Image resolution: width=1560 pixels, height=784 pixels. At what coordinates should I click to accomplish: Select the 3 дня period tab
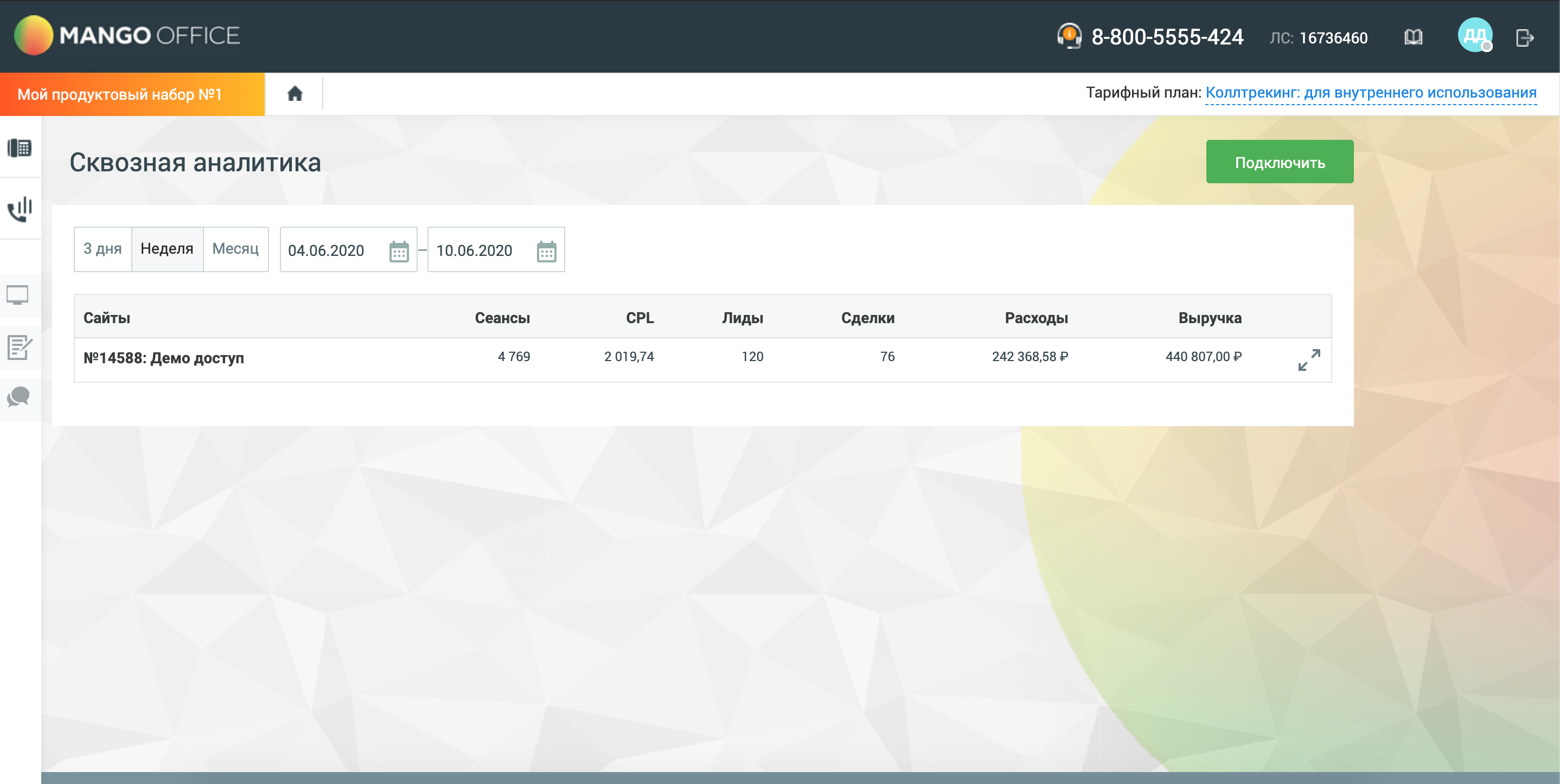103,249
